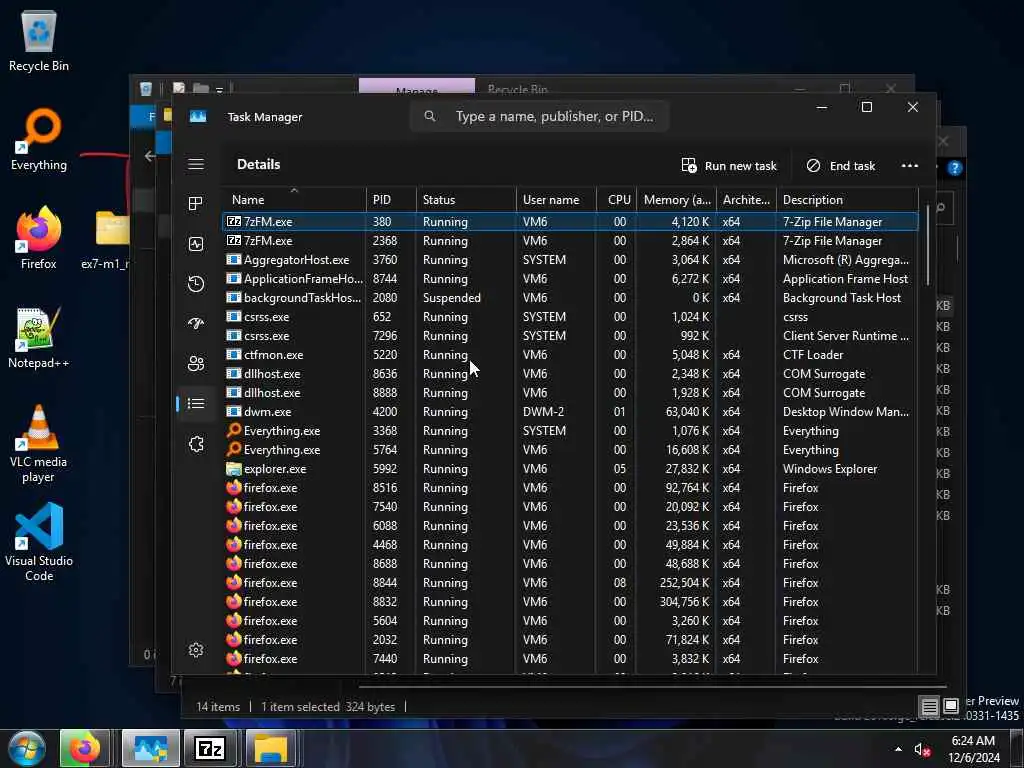
Task: Open Notepad++ desktop shortcut
Action: (39, 338)
